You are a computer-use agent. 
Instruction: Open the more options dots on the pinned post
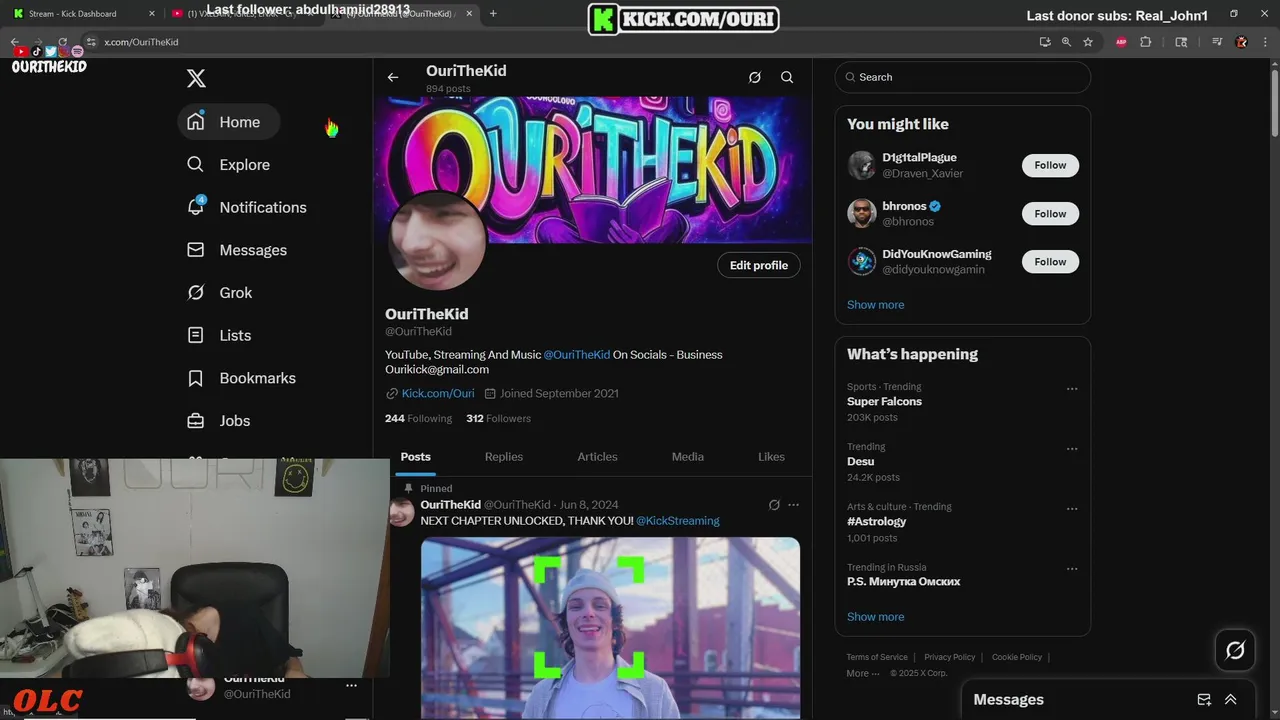(794, 505)
